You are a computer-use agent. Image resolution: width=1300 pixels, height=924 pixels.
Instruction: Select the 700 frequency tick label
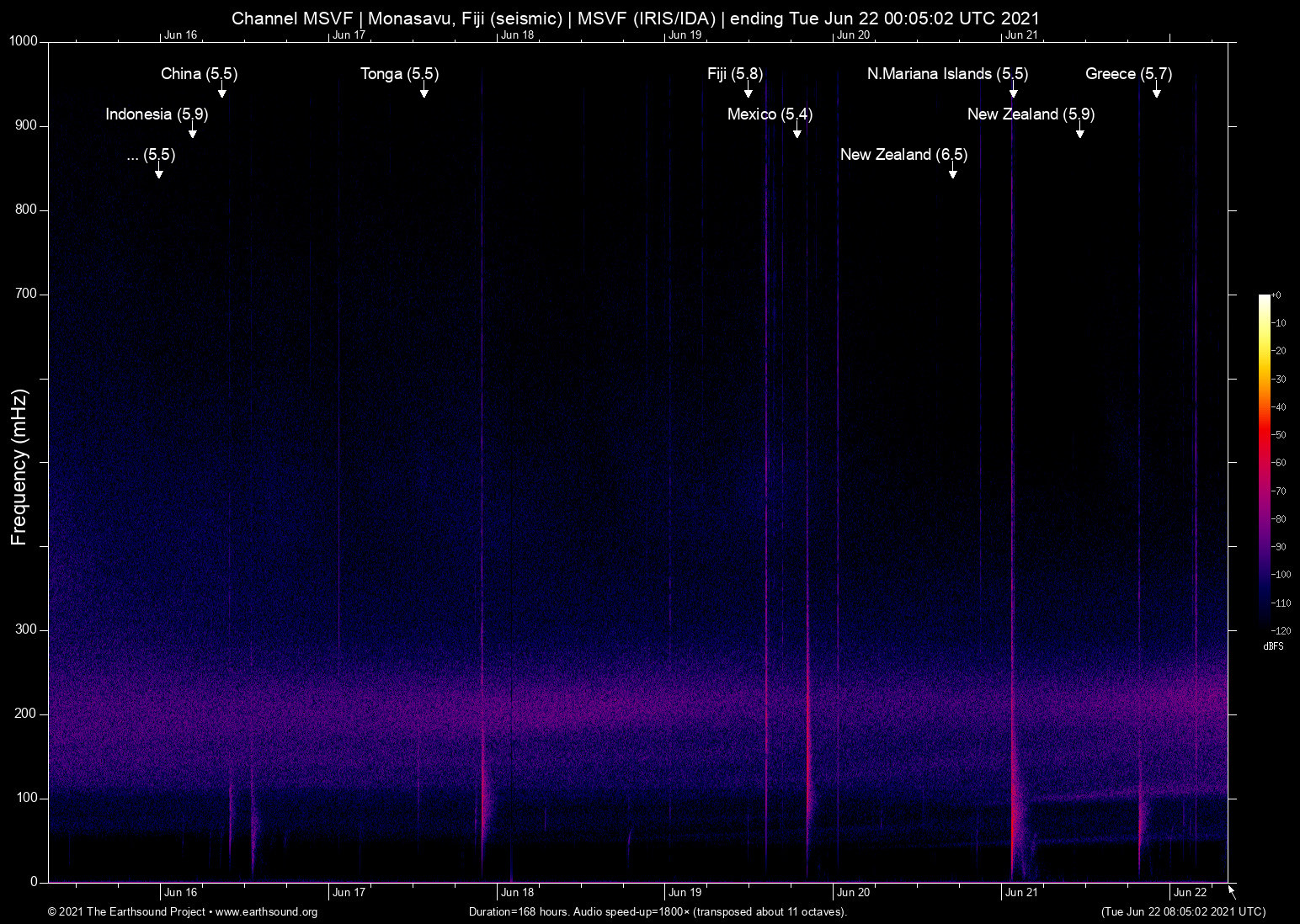(x=27, y=294)
